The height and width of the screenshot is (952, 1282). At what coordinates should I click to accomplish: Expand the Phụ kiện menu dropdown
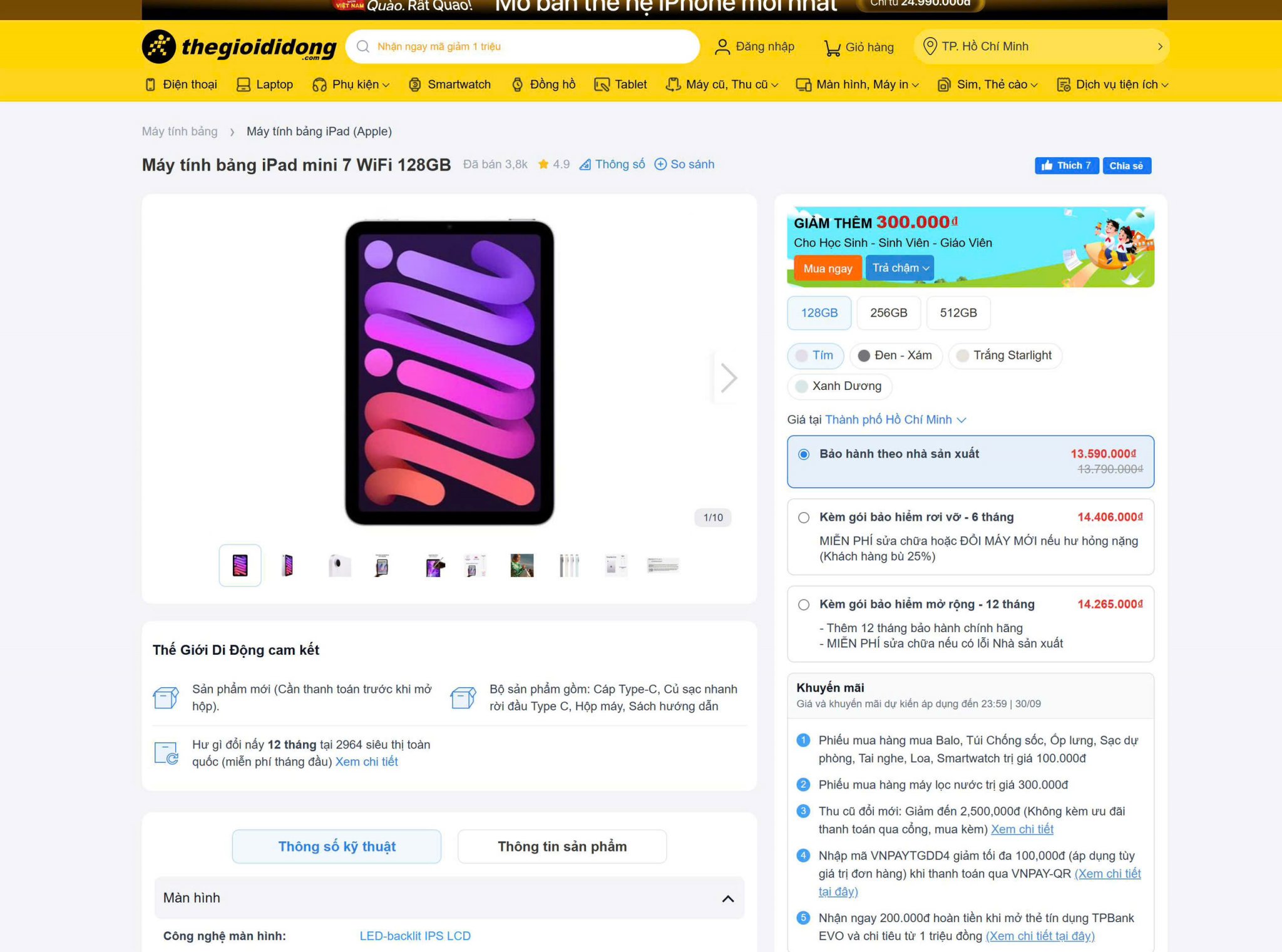coord(386,85)
